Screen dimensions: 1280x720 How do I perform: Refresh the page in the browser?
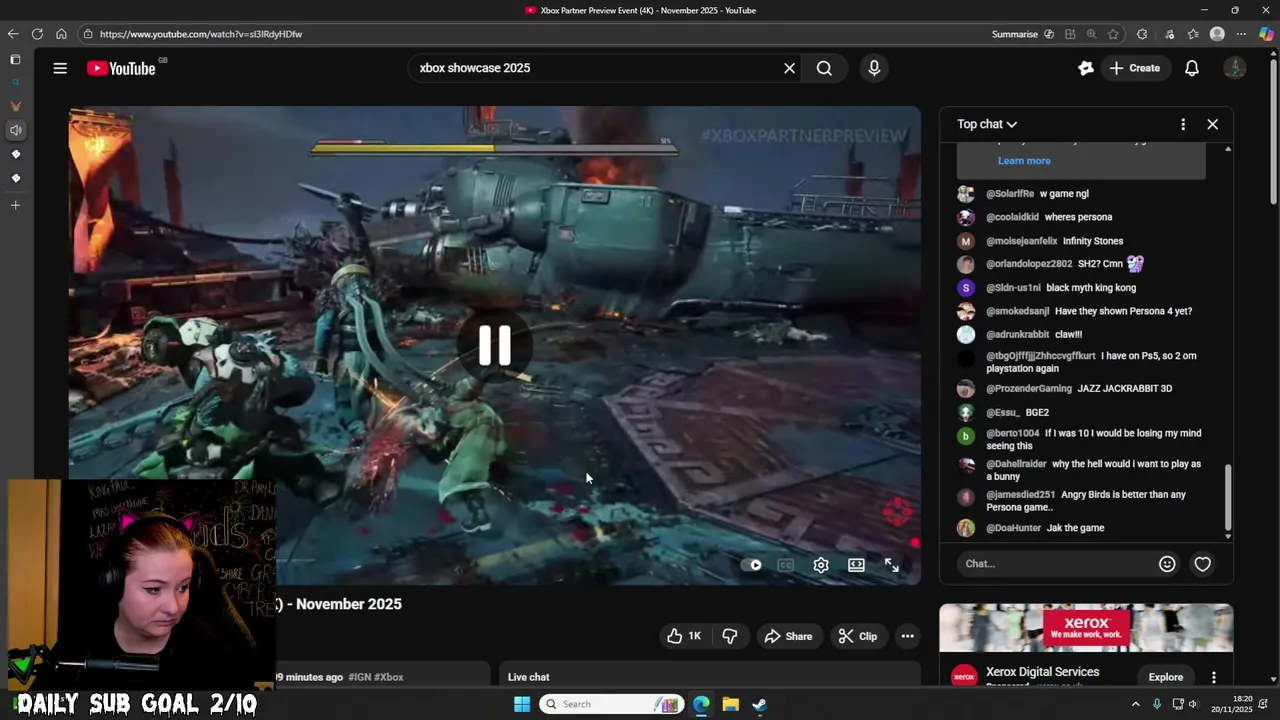[x=37, y=34]
